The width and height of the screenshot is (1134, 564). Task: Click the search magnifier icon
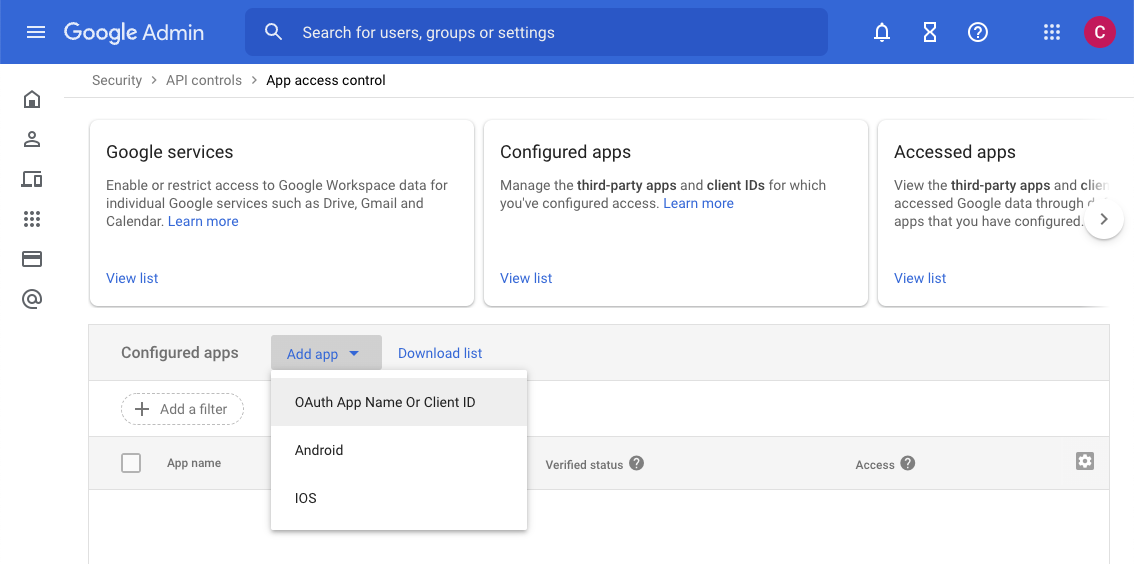click(273, 32)
